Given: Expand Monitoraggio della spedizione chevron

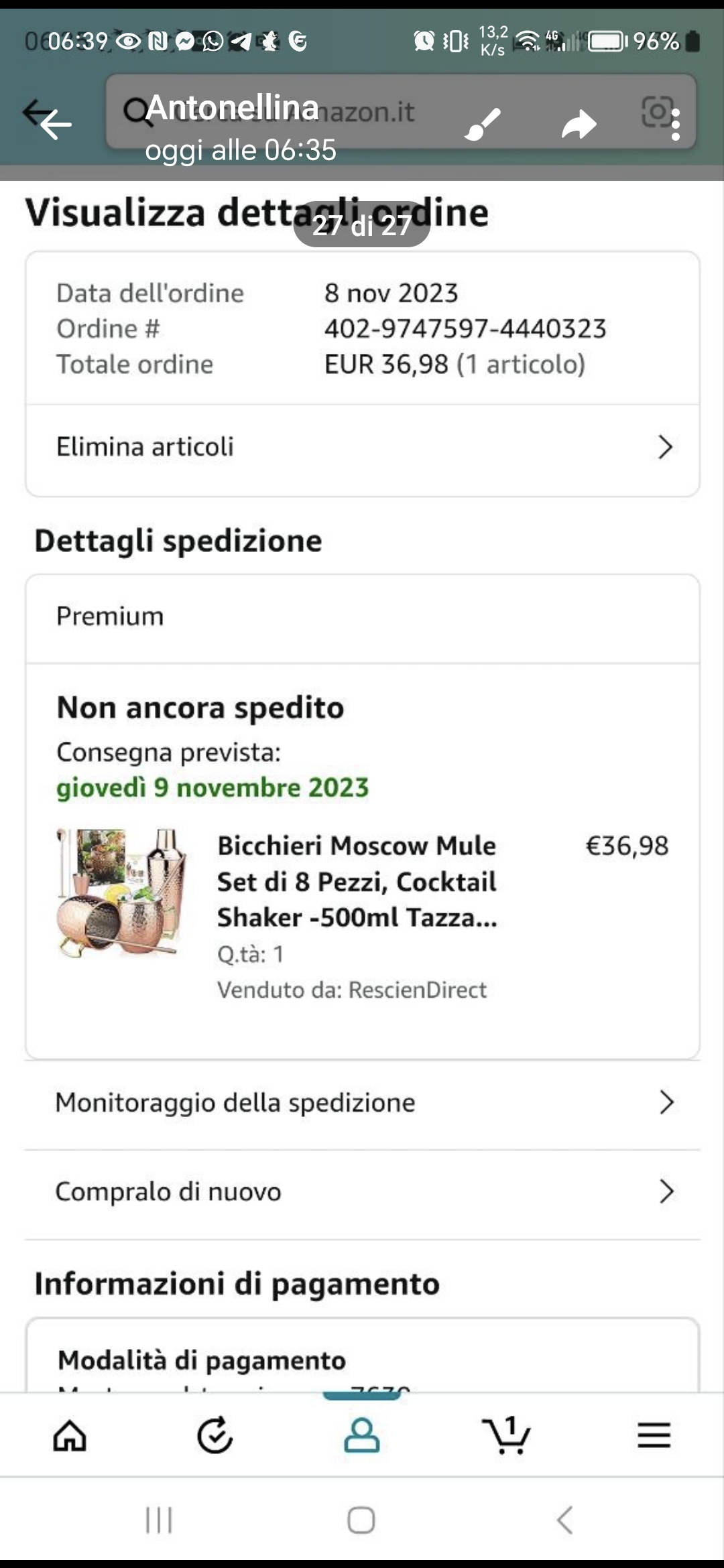Looking at the screenshot, I should coord(666,1102).
